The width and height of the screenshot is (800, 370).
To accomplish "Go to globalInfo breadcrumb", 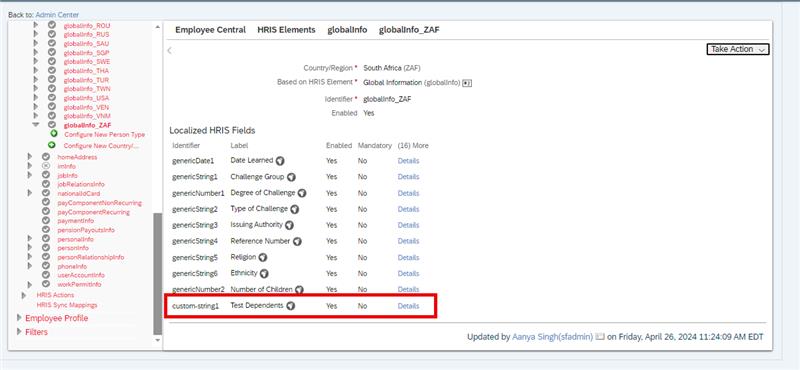I will (347, 30).
